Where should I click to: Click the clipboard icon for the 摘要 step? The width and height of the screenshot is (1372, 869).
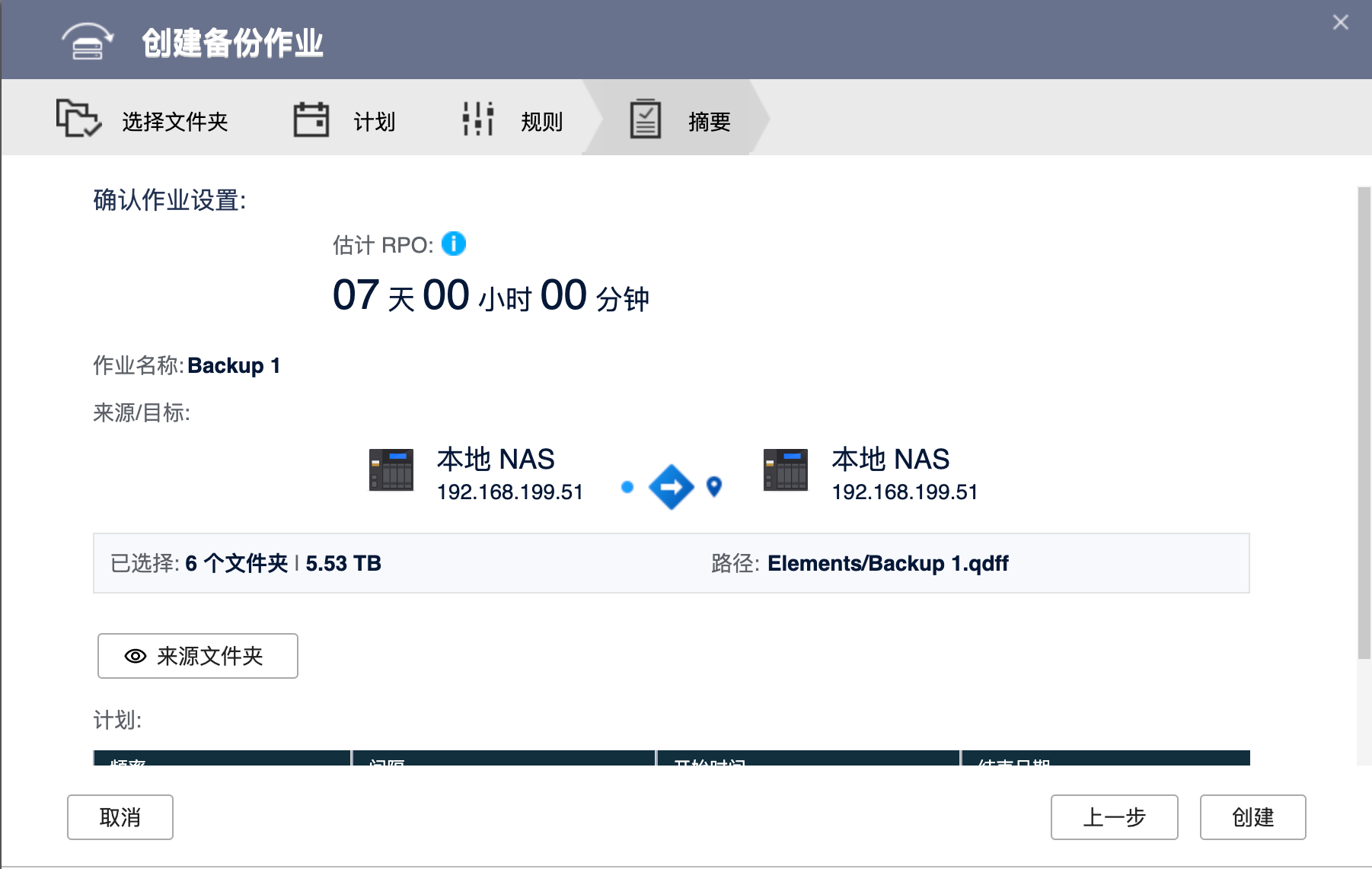click(x=645, y=119)
